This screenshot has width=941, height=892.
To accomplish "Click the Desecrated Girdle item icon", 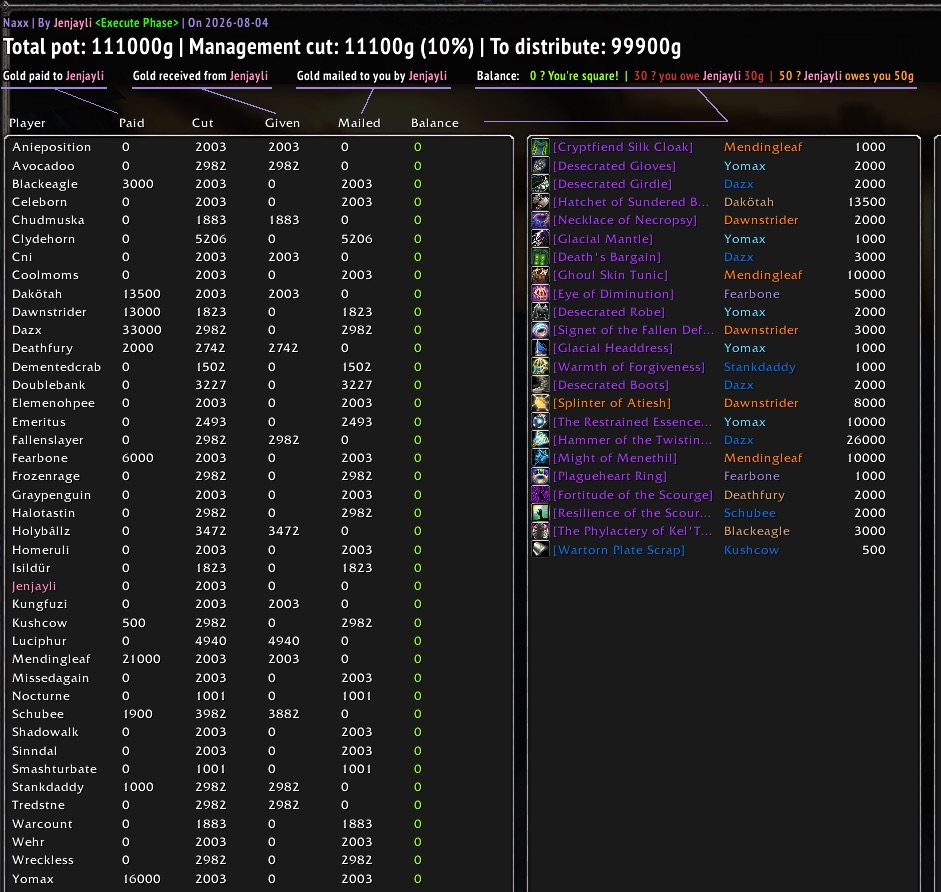I will point(540,184).
